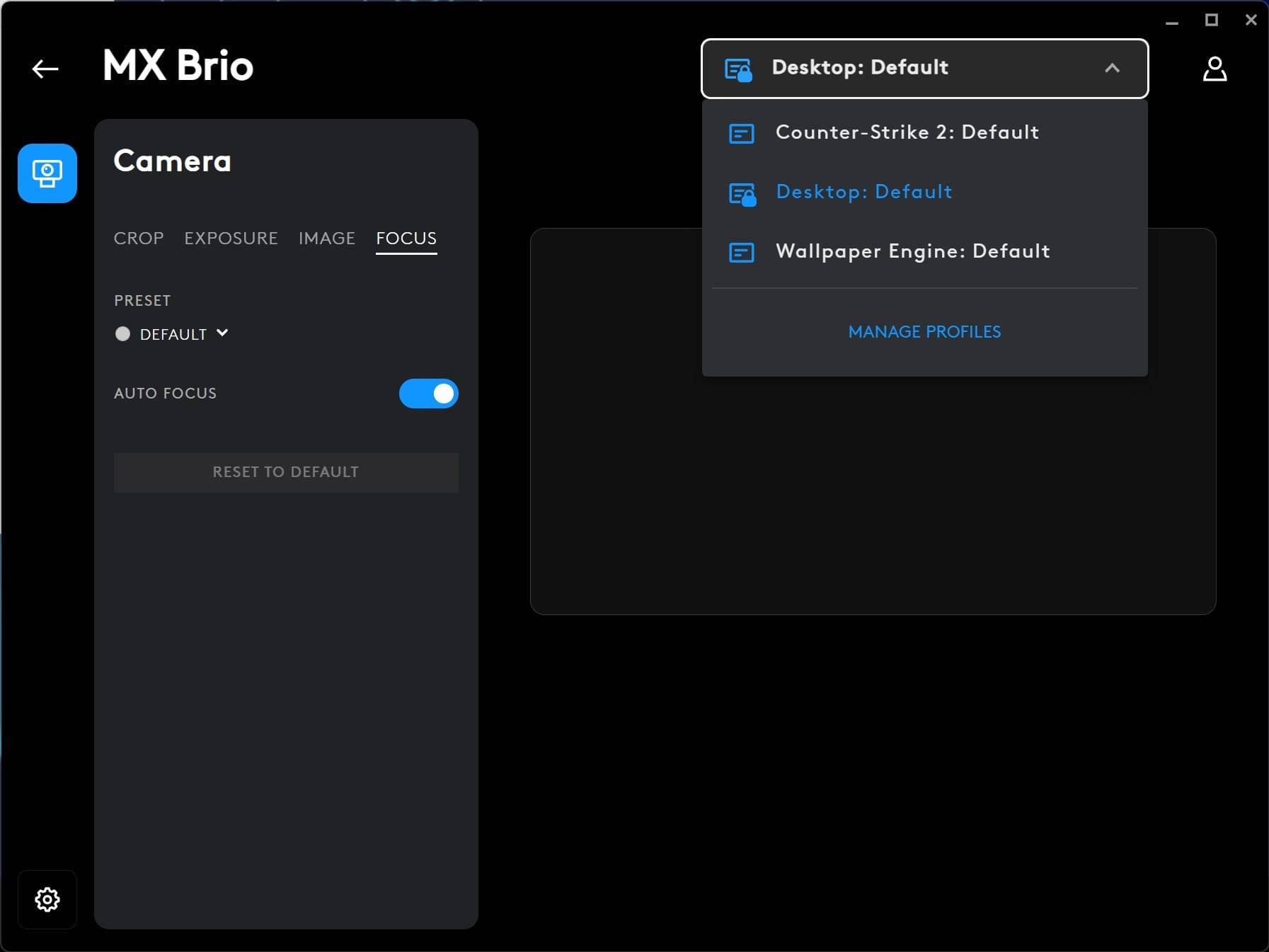Collapse the Desktop: Default profile selector
Viewport: 1269px width, 952px height.
tap(924, 68)
